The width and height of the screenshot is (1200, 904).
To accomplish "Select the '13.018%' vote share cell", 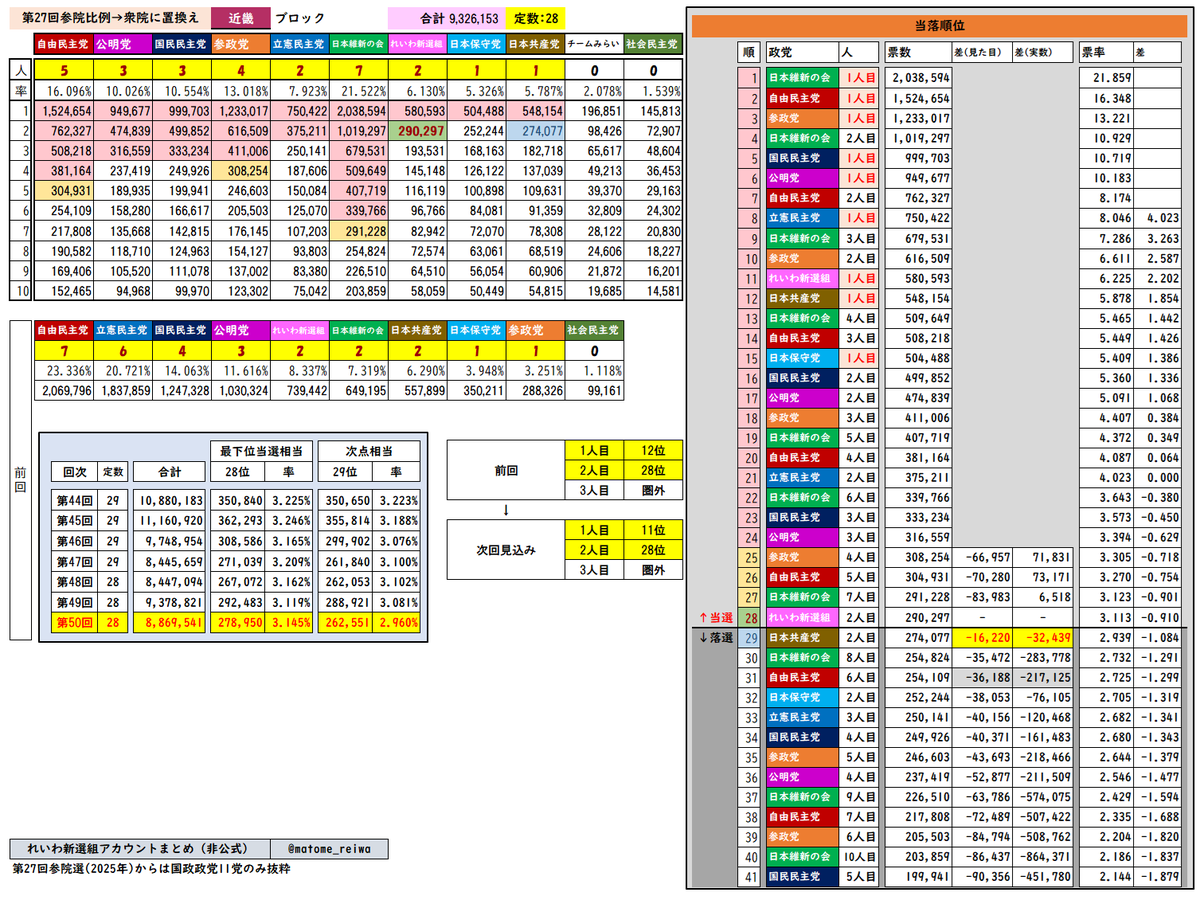I will (241, 93).
